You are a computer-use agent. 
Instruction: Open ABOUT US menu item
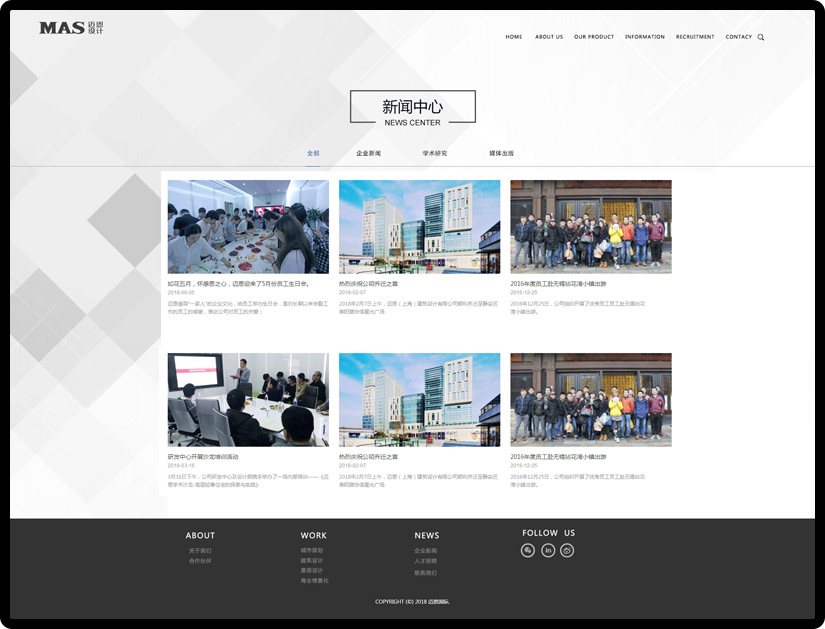pyautogui.click(x=549, y=37)
